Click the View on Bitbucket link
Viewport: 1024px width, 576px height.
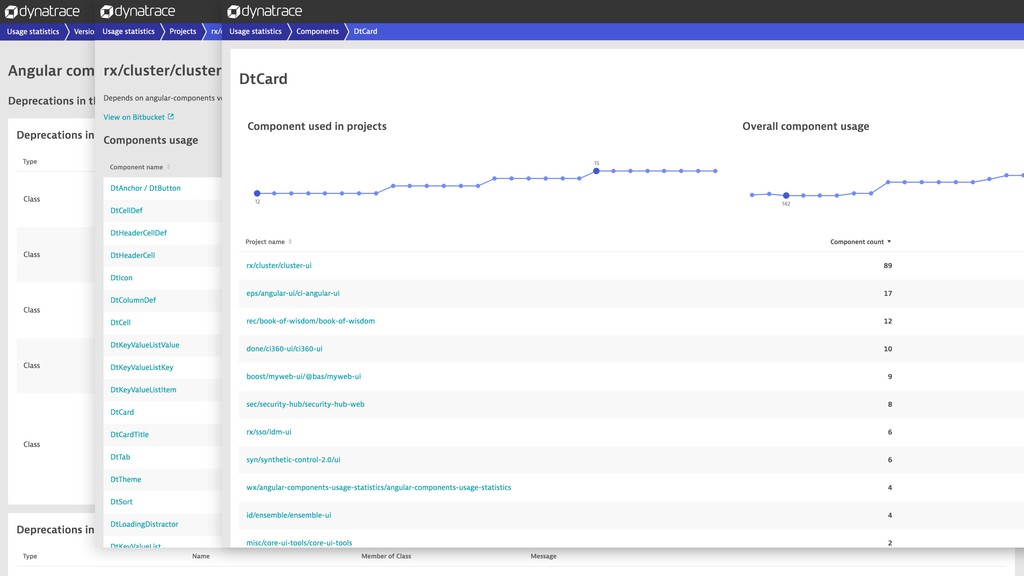pyautogui.click(x=134, y=117)
